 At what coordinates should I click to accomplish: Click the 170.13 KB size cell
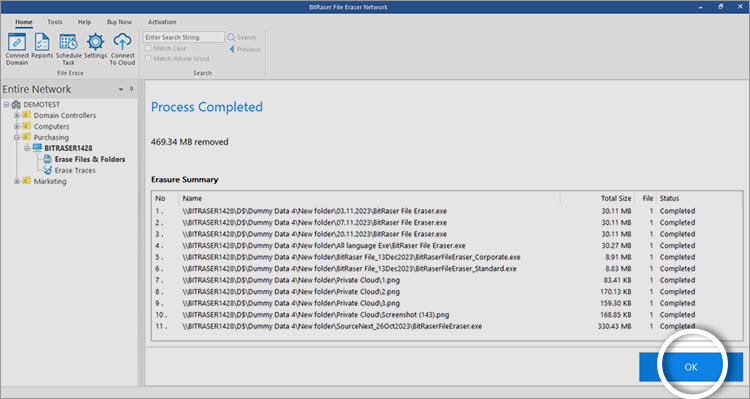[x=616, y=291]
